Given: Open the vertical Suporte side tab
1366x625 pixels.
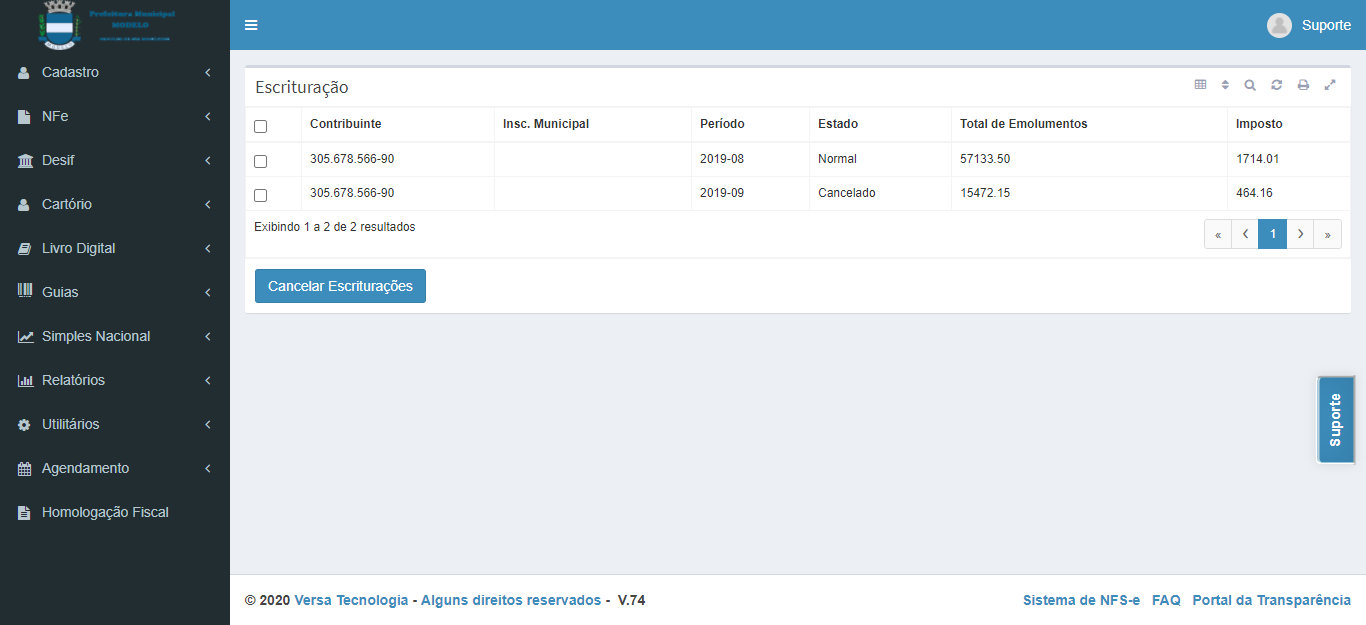Looking at the screenshot, I should [x=1335, y=419].
